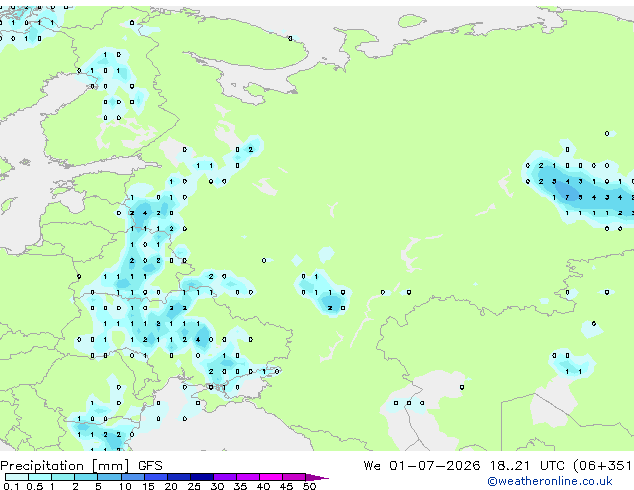Click the legend value '40'

pos(263,486)
